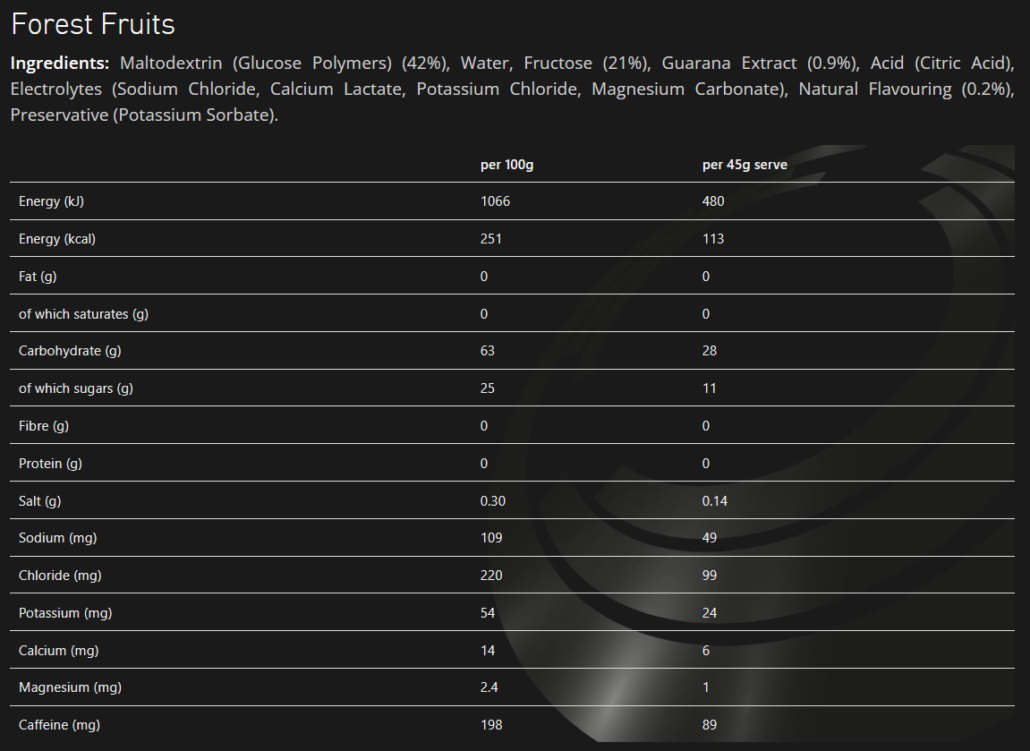This screenshot has width=1030, height=751.
Task: Click the bold Ingredients label
Action: [x=59, y=63]
